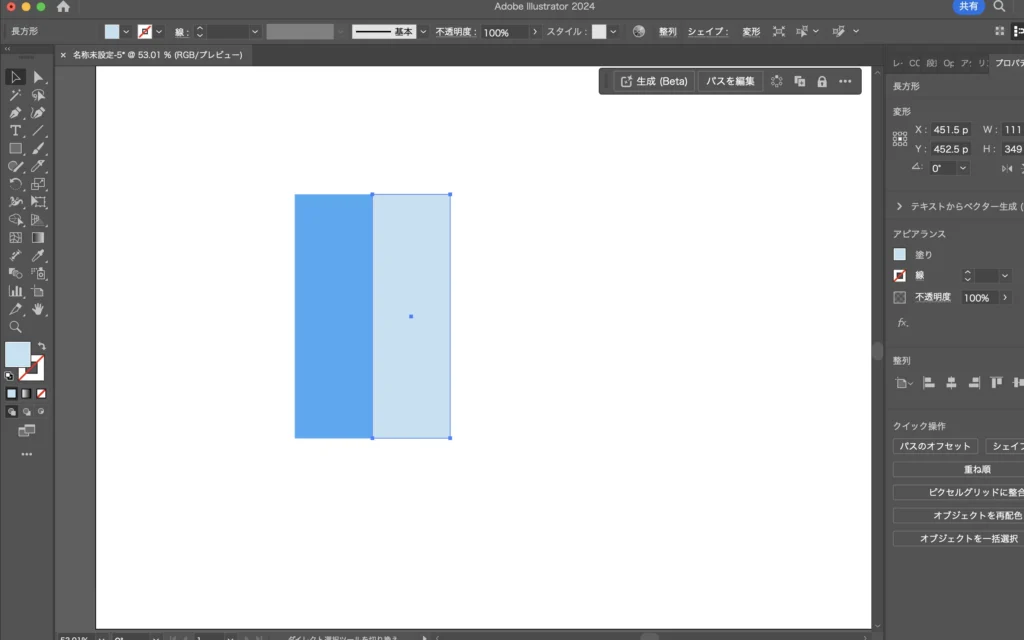This screenshot has width=1024, height=640.
Task: Swap fill and stroke colors arrow
Action: 40,346
